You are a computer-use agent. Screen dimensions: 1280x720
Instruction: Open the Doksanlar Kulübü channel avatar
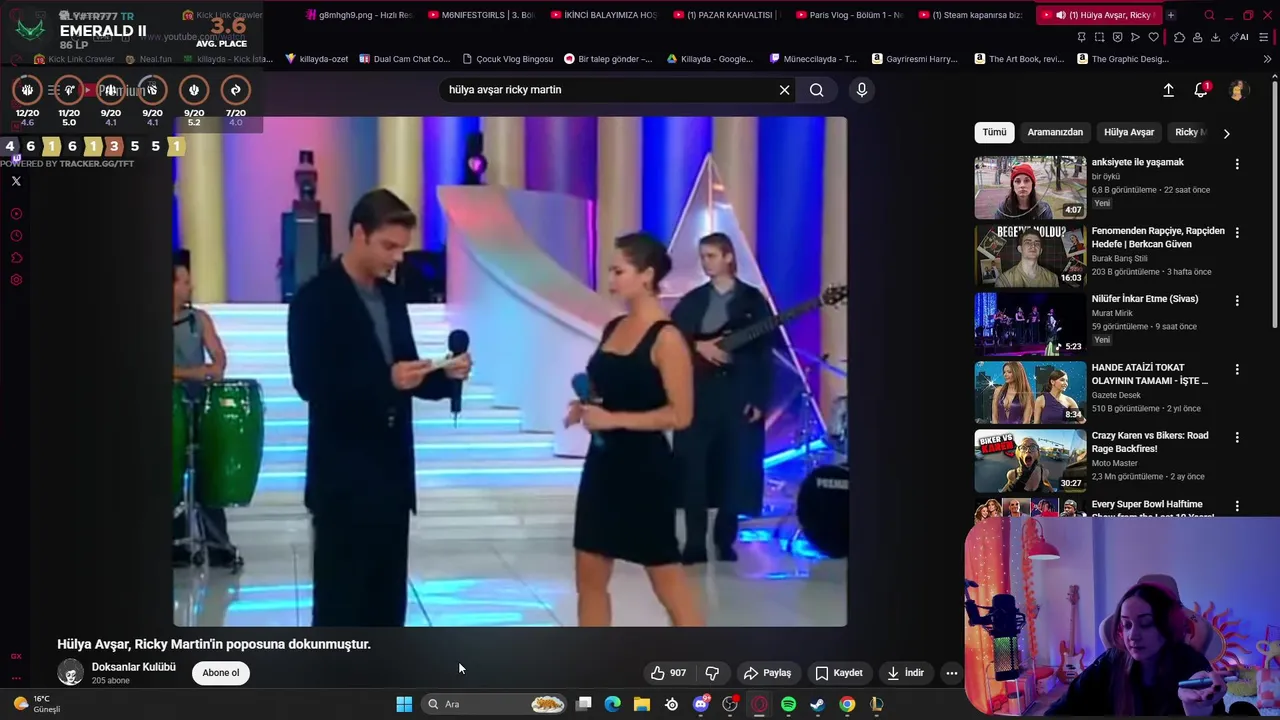(x=70, y=673)
